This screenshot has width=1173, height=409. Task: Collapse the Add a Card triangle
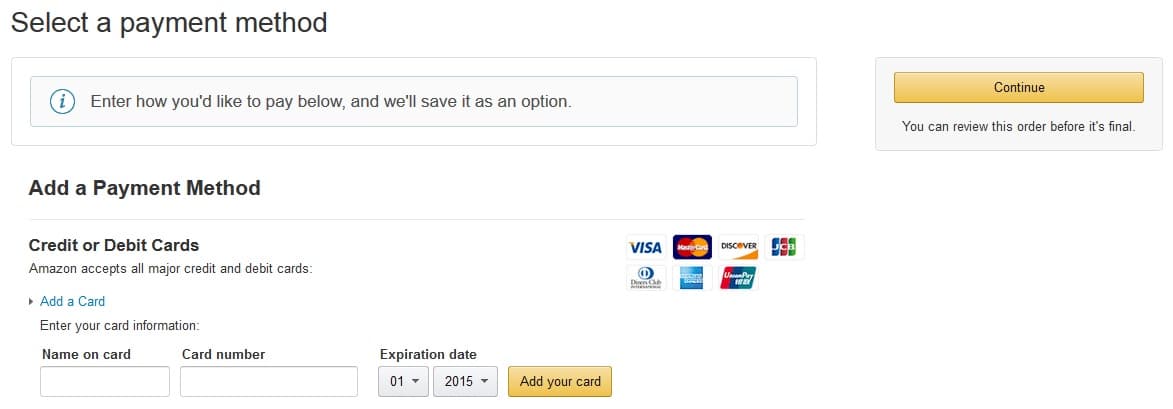[31, 302]
